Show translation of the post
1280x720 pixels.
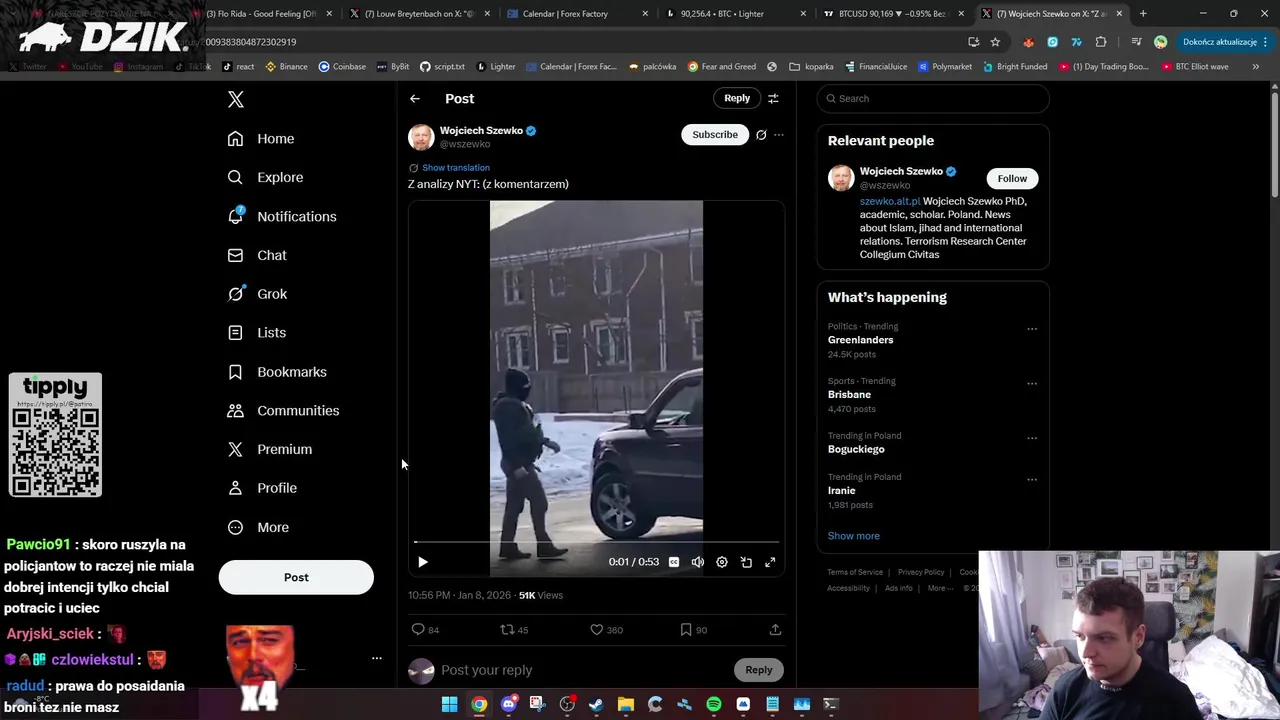coord(455,167)
